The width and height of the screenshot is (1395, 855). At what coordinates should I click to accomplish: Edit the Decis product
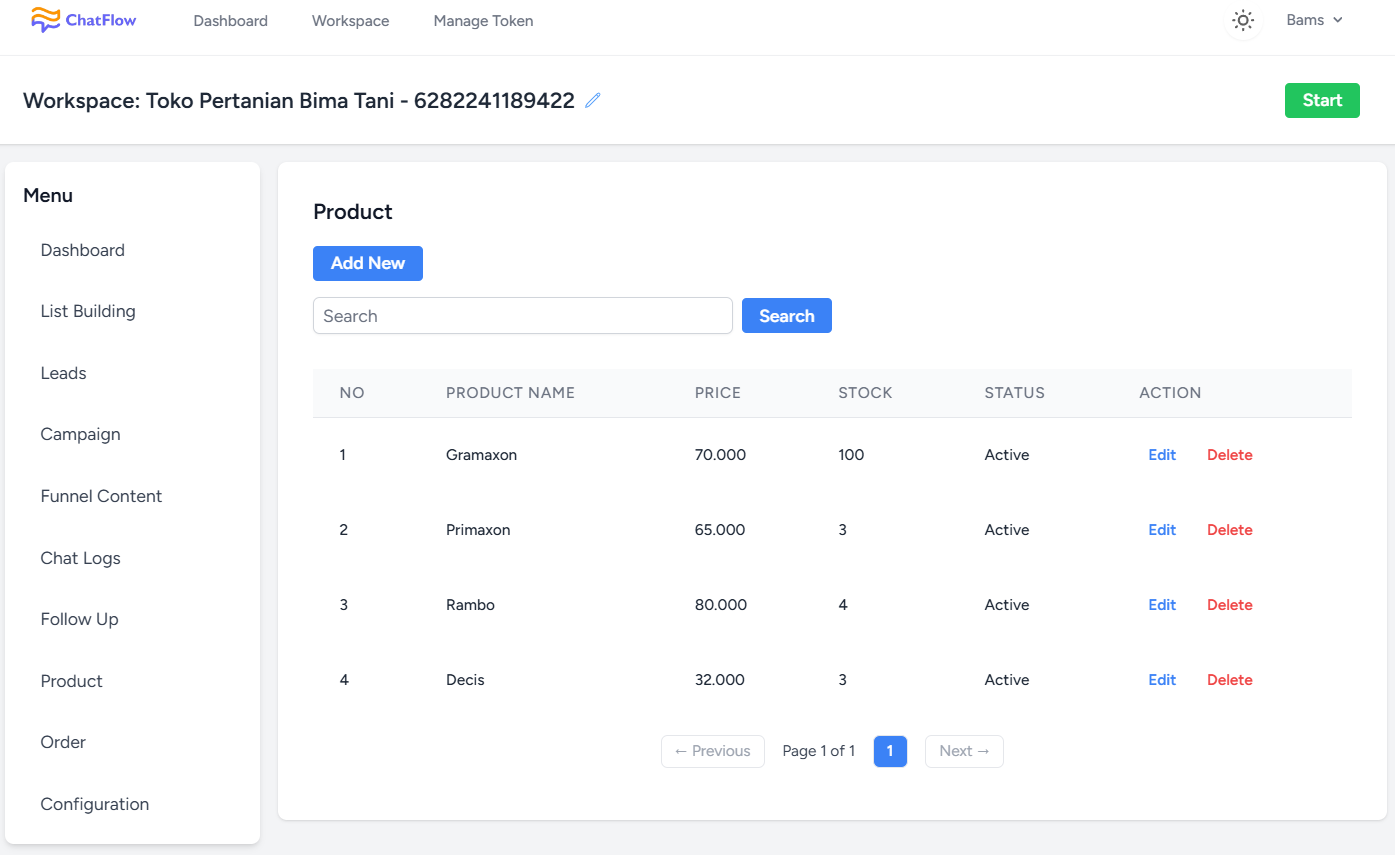tap(1162, 680)
